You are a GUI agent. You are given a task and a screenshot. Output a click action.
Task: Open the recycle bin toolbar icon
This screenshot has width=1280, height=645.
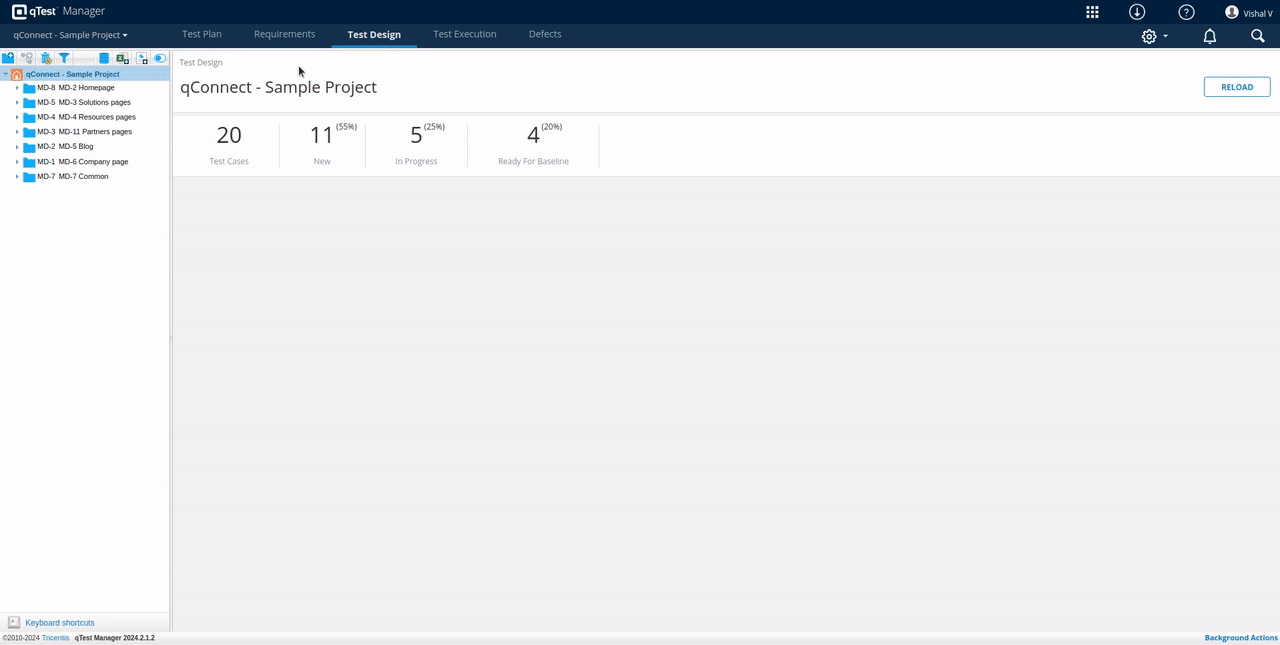(x=46, y=58)
